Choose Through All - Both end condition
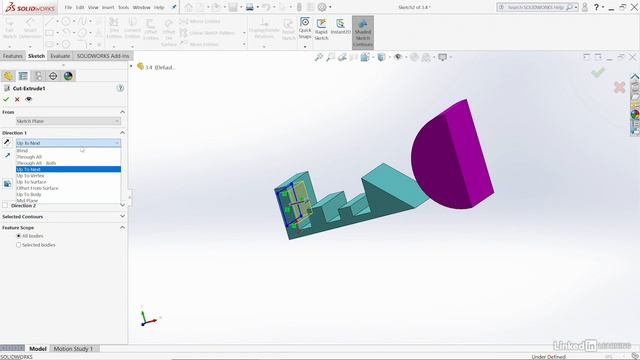Image resolution: width=640 pixels, height=360 pixels. coord(68,163)
